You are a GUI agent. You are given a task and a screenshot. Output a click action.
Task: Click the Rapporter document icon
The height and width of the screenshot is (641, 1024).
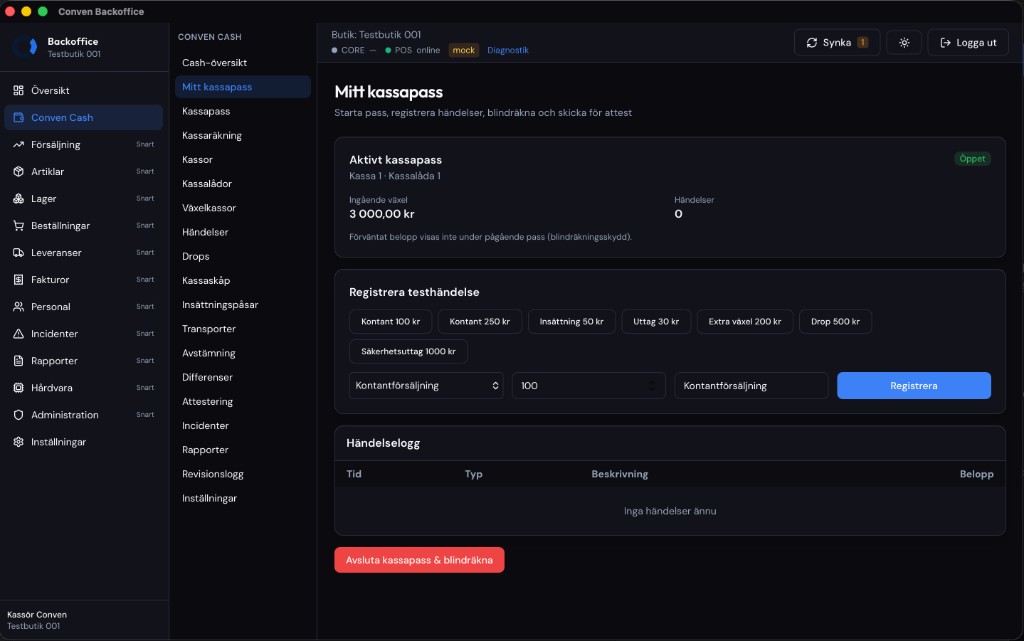pos(18,361)
